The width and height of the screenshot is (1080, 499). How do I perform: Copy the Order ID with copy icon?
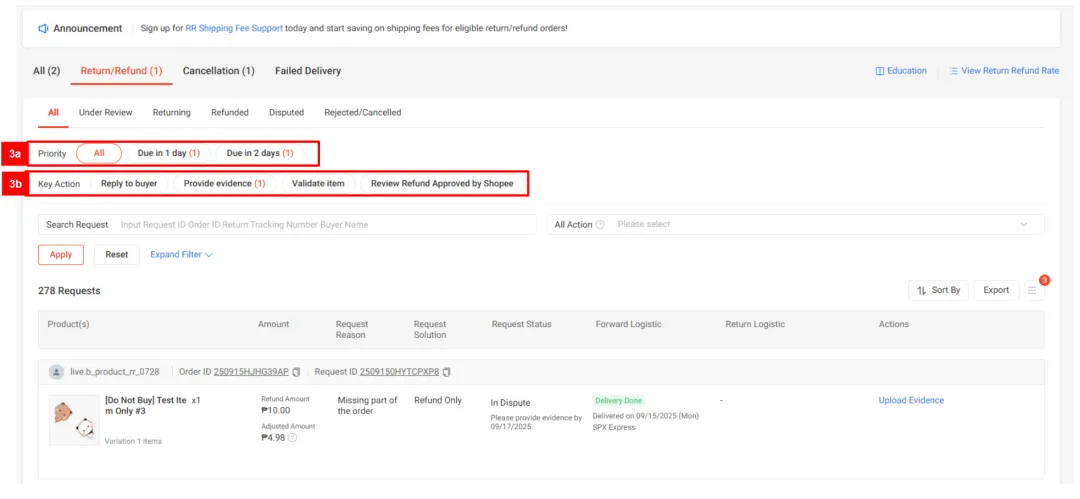pos(297,372)
